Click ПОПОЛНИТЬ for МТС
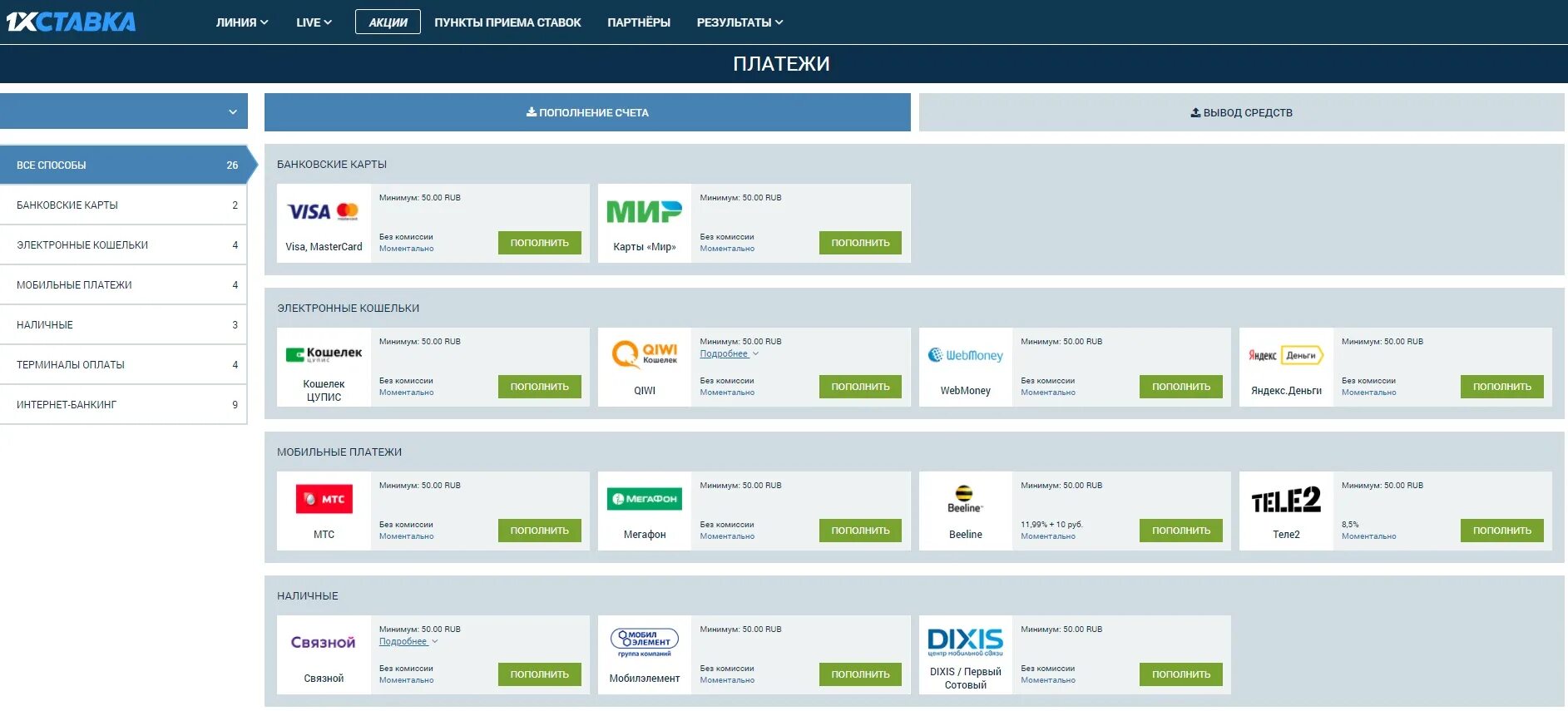 (540, 531)
